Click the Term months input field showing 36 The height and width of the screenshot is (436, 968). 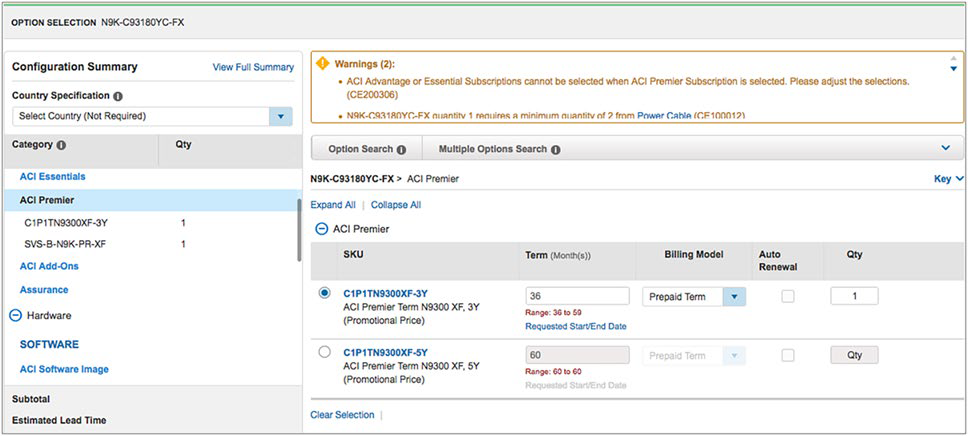577,296
